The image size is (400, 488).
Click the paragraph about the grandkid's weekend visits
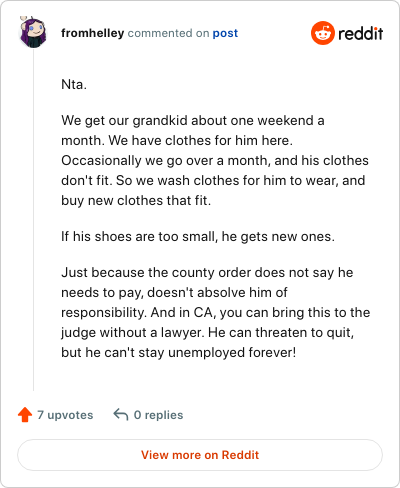[215, 160]
